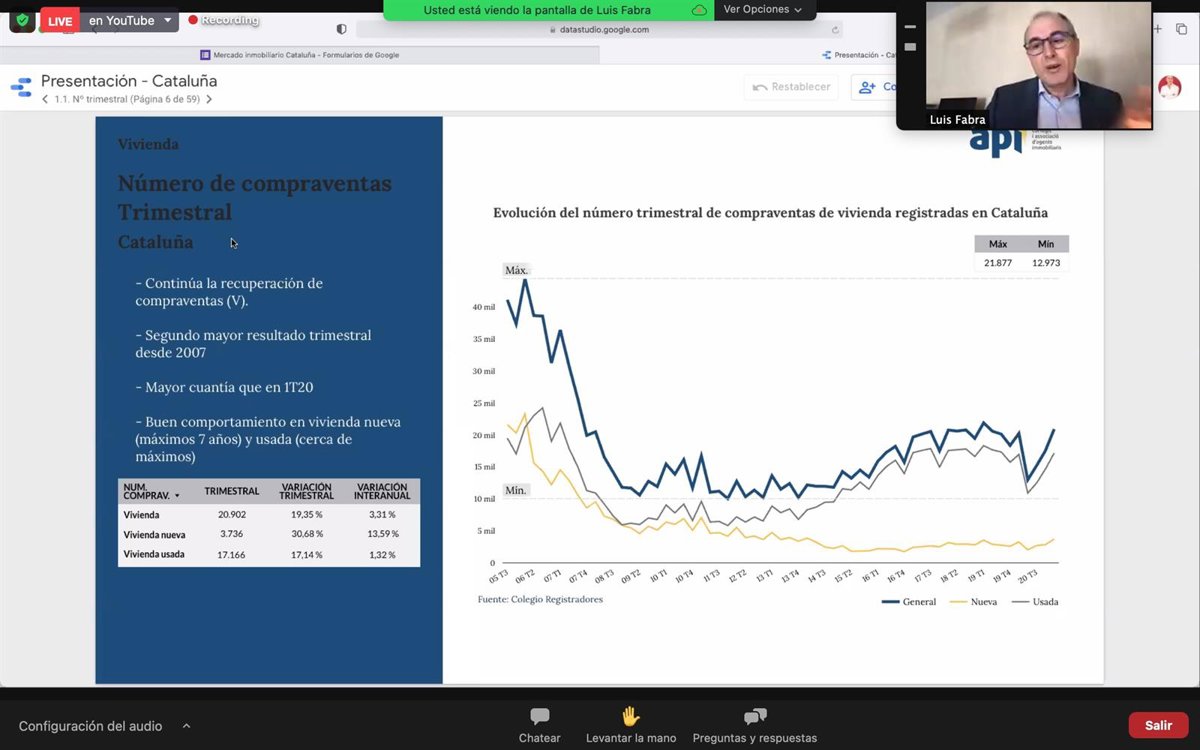The image size is (1200, 750).
Task: Go to the next report page arrow
Action: tap(209, 100)
